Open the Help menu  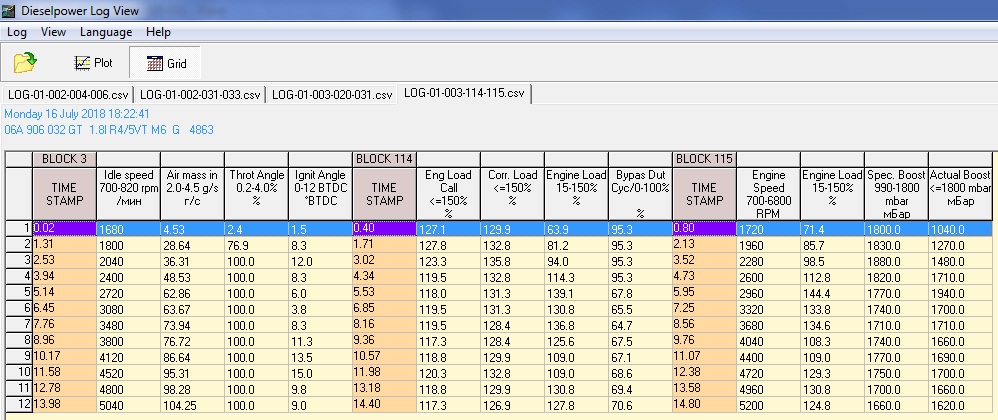tap(158, 32)
